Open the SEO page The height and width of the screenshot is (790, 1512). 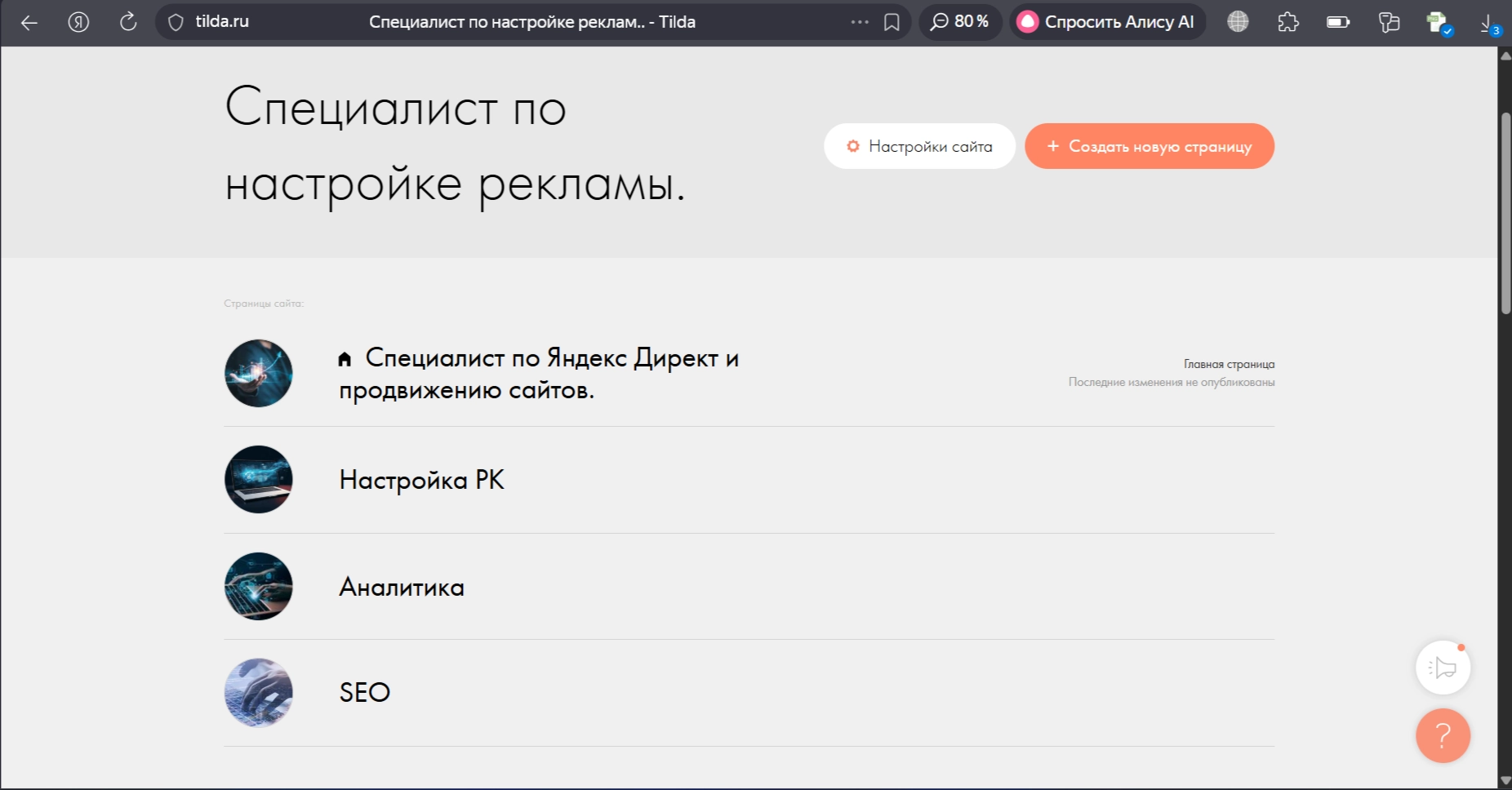pyautogui.click(x=364, y=693)
